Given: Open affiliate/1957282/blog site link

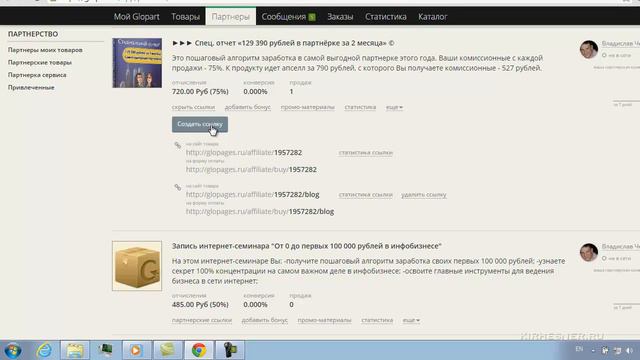Looking at the screenshot, I should click(253, 195).
